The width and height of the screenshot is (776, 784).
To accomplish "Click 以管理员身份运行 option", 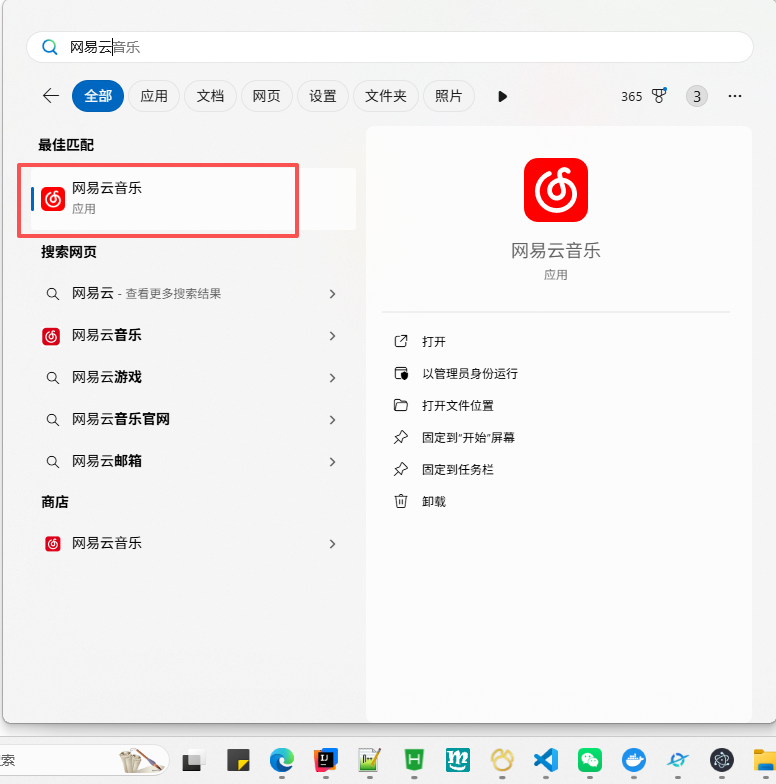I will point(469,373).
